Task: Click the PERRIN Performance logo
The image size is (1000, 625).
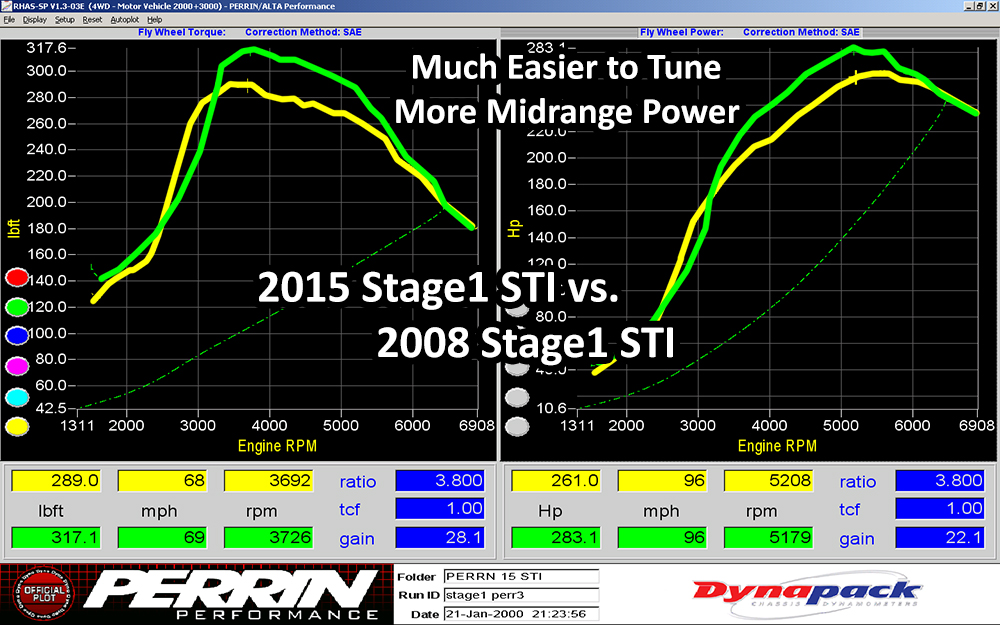Action: click(x=232, y=594)
